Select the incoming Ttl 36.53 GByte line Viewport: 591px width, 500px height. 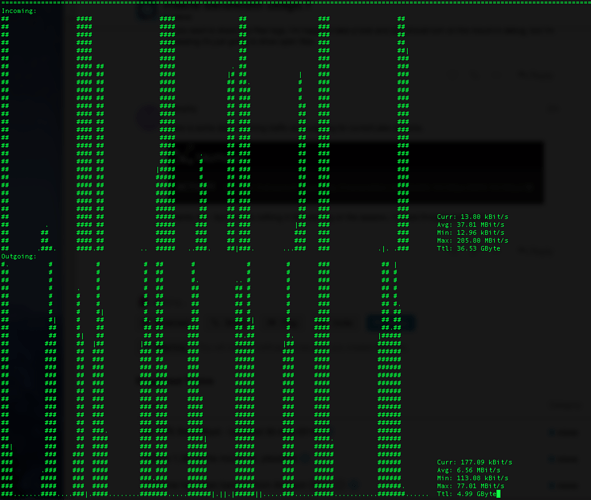469,248
